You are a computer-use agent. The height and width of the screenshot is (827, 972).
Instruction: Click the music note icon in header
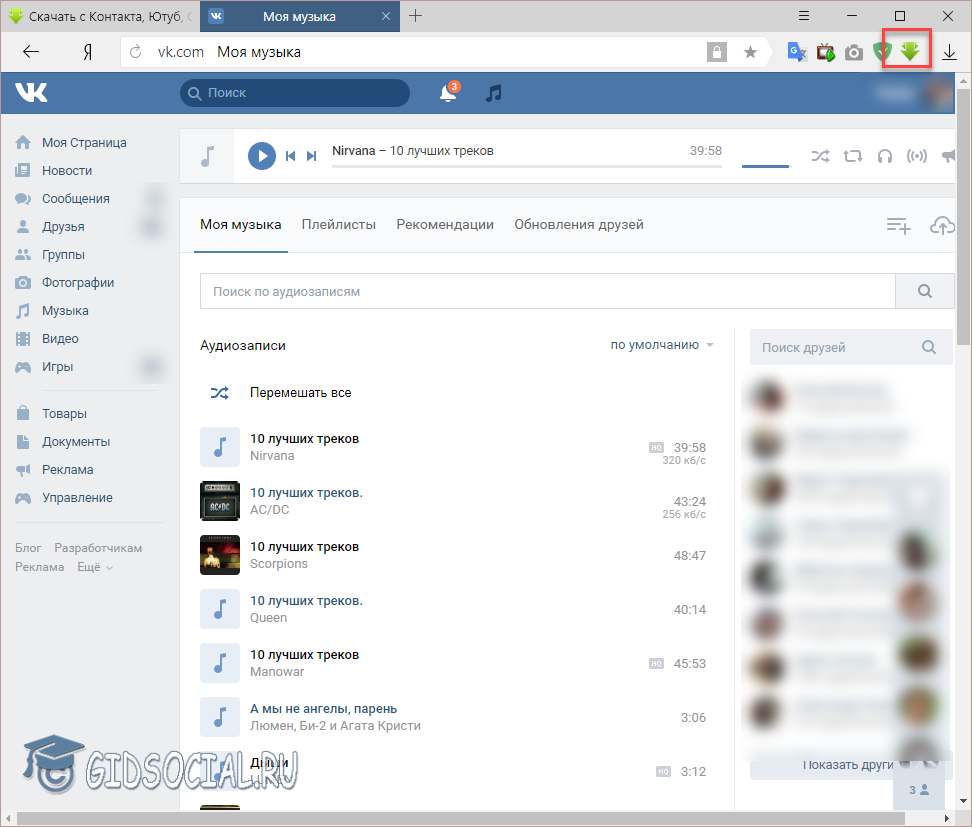493,93
